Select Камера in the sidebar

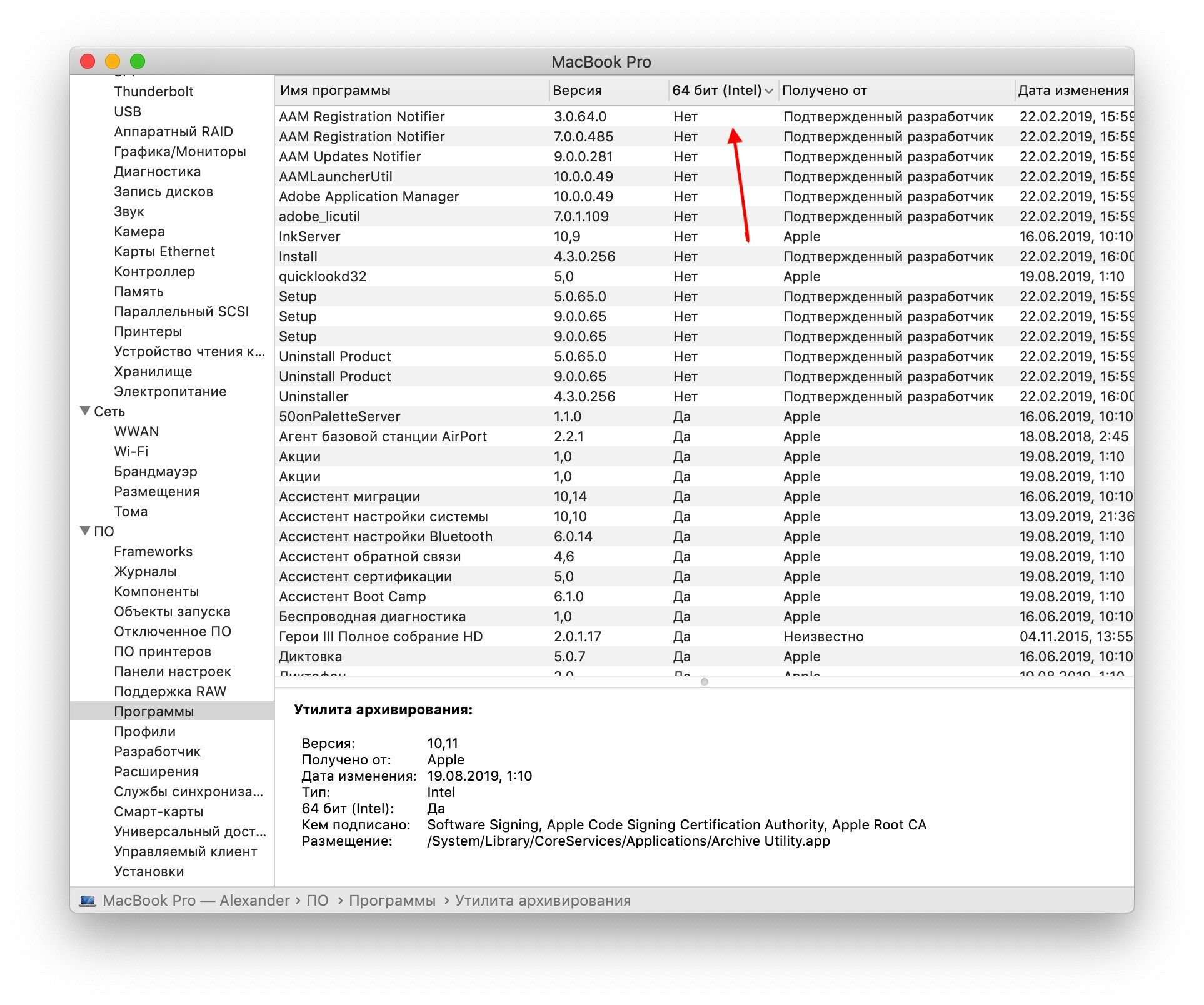[139, 231]
